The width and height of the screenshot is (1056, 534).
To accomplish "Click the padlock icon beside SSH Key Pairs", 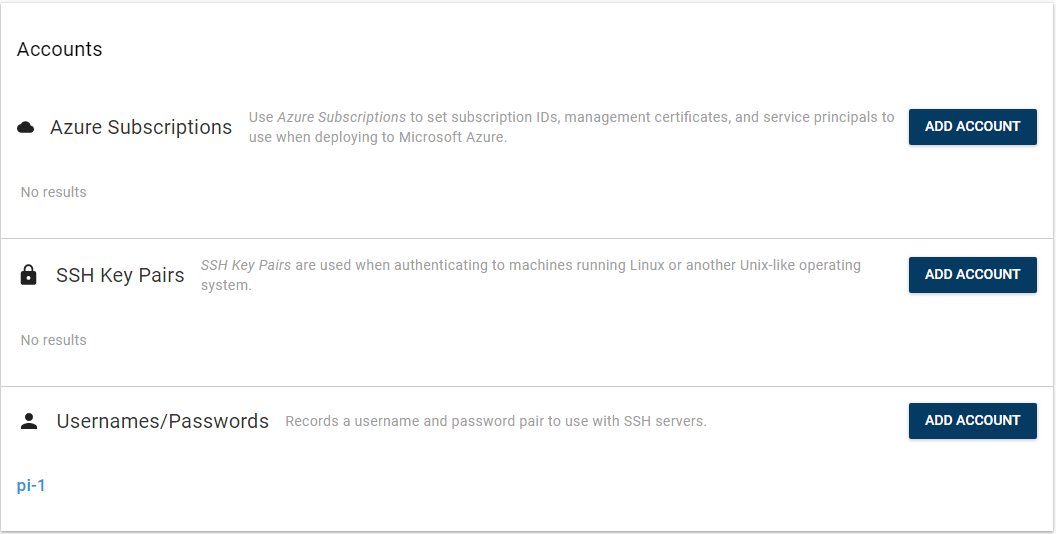I will tap(29, 275).
